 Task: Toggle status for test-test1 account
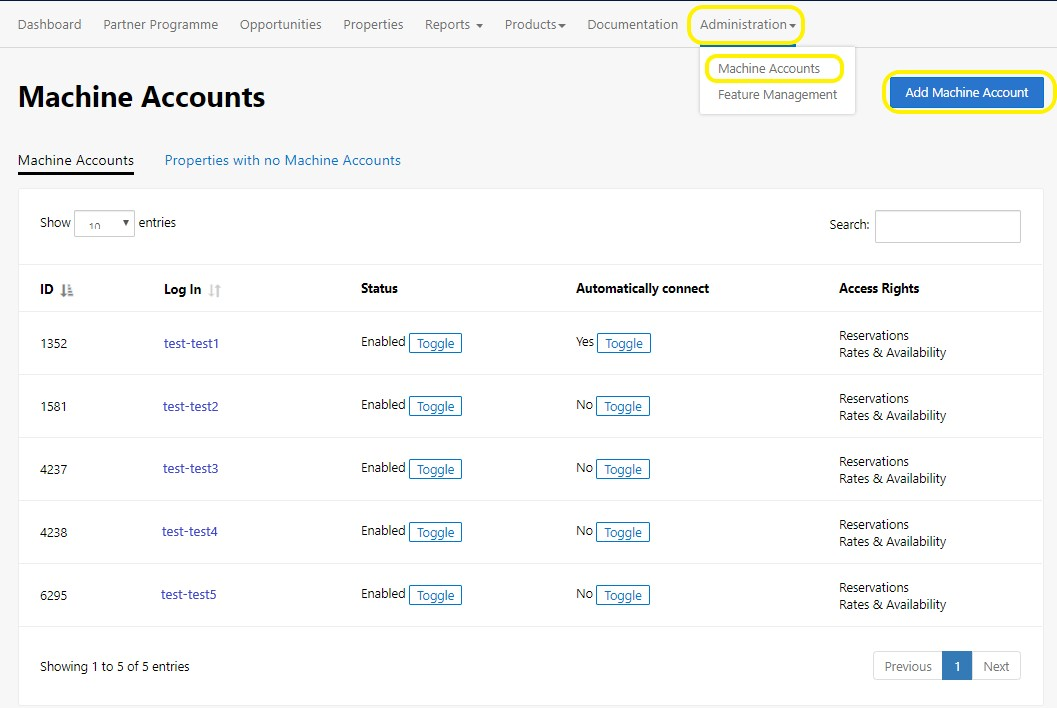[435, 343]
